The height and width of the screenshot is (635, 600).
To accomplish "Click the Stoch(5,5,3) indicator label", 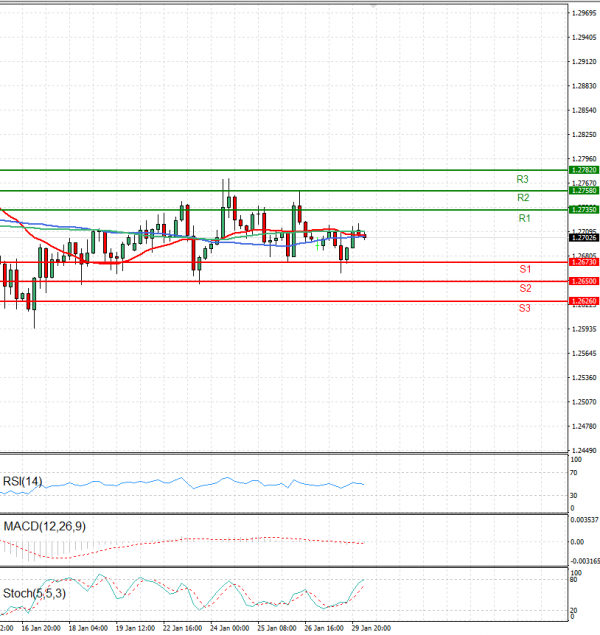I will pyautogui.click(x=34, y=593).
